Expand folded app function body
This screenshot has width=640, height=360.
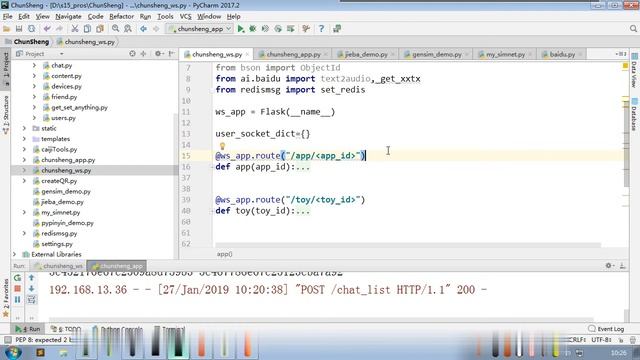(x=302, y=167)
